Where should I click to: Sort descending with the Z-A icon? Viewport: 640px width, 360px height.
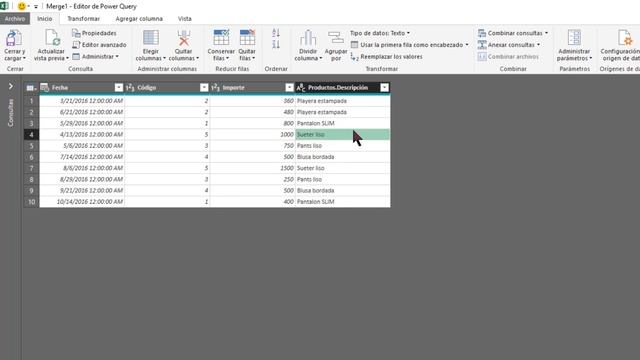(x=276, y=44)
